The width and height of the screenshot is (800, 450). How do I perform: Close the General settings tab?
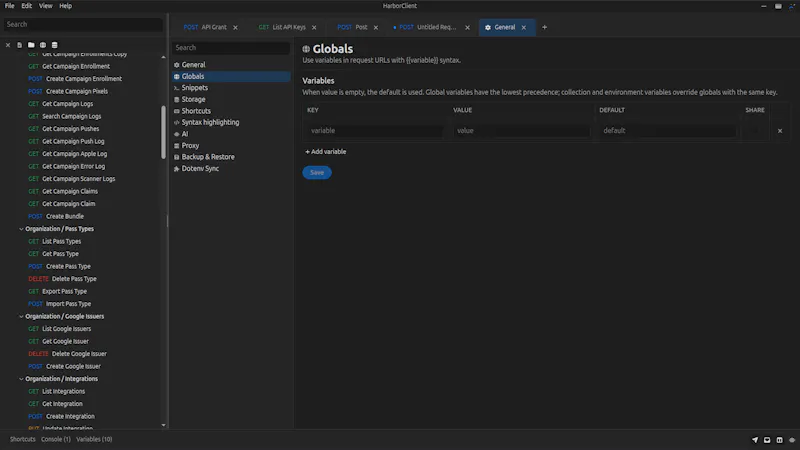point(523,28)
